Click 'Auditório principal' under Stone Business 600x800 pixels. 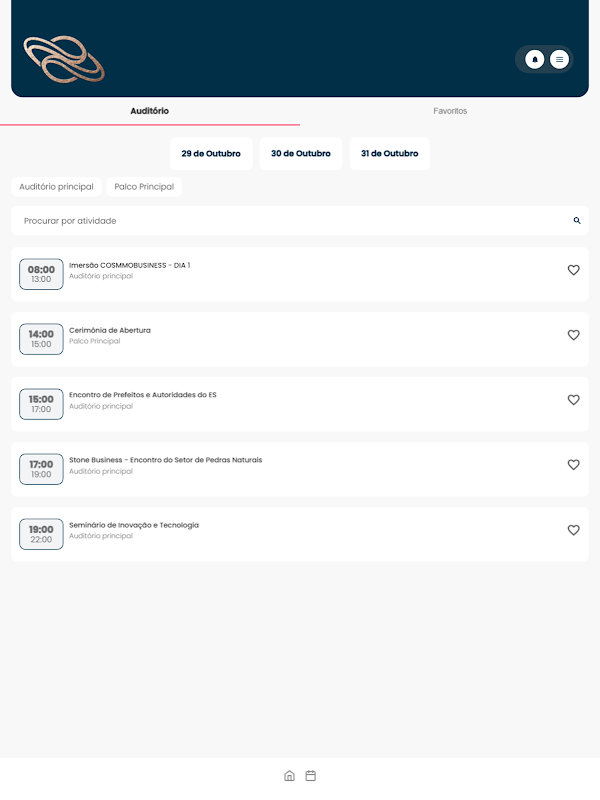[x=101, y=471]
